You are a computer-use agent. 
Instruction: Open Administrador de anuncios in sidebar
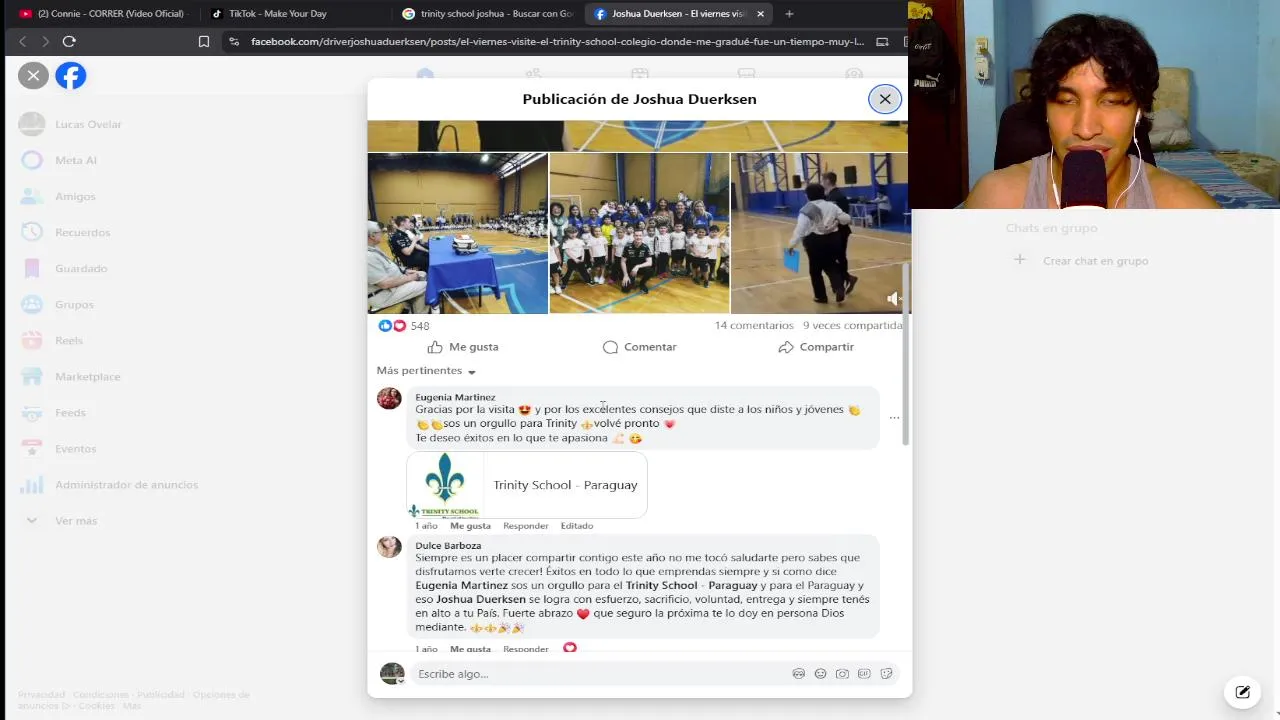126,484
